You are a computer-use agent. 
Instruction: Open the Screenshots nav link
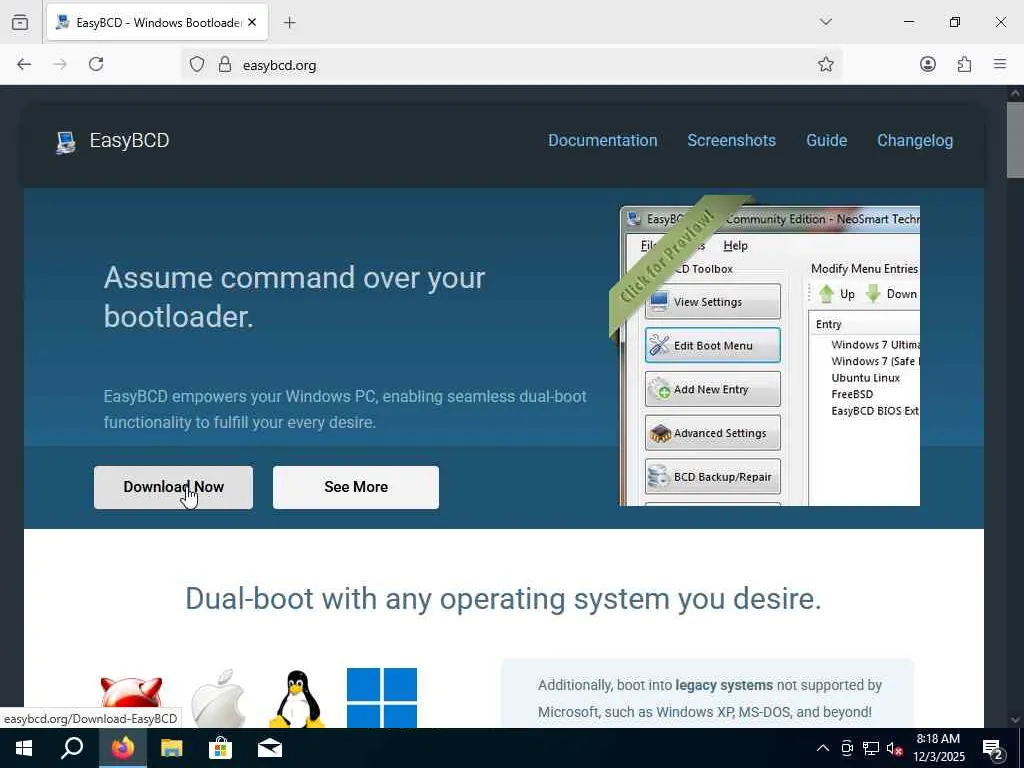click(x=731, y=140)
